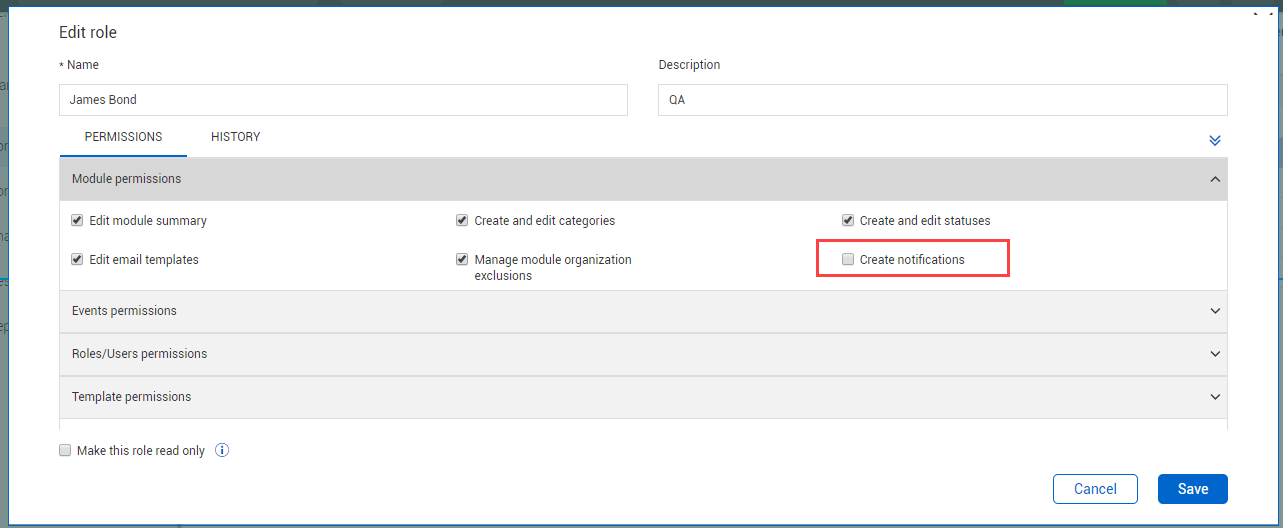Click the info icon beside read only option
The image size is (1283, 528).
(x=222, y=450)
